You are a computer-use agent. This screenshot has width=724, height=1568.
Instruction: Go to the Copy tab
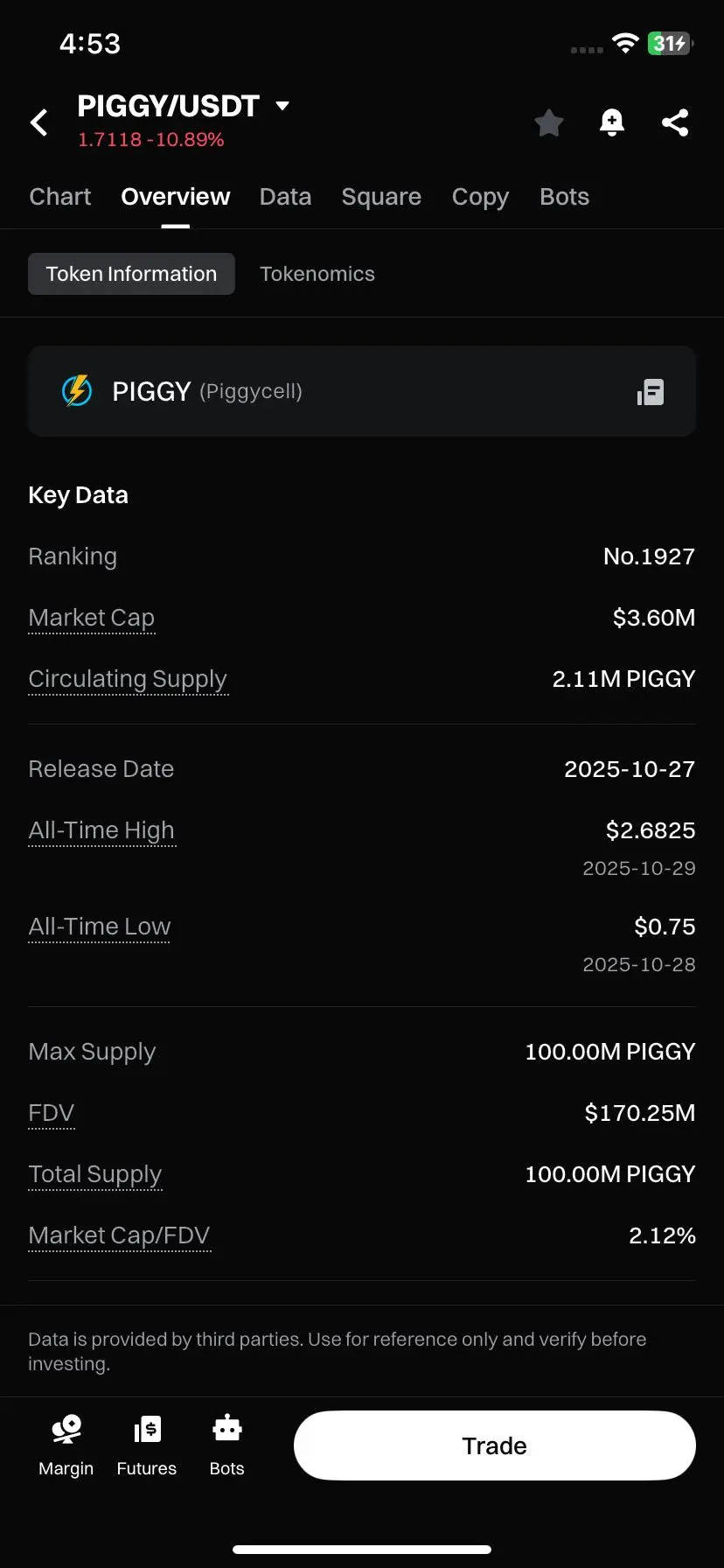click(x=480, y=197)
